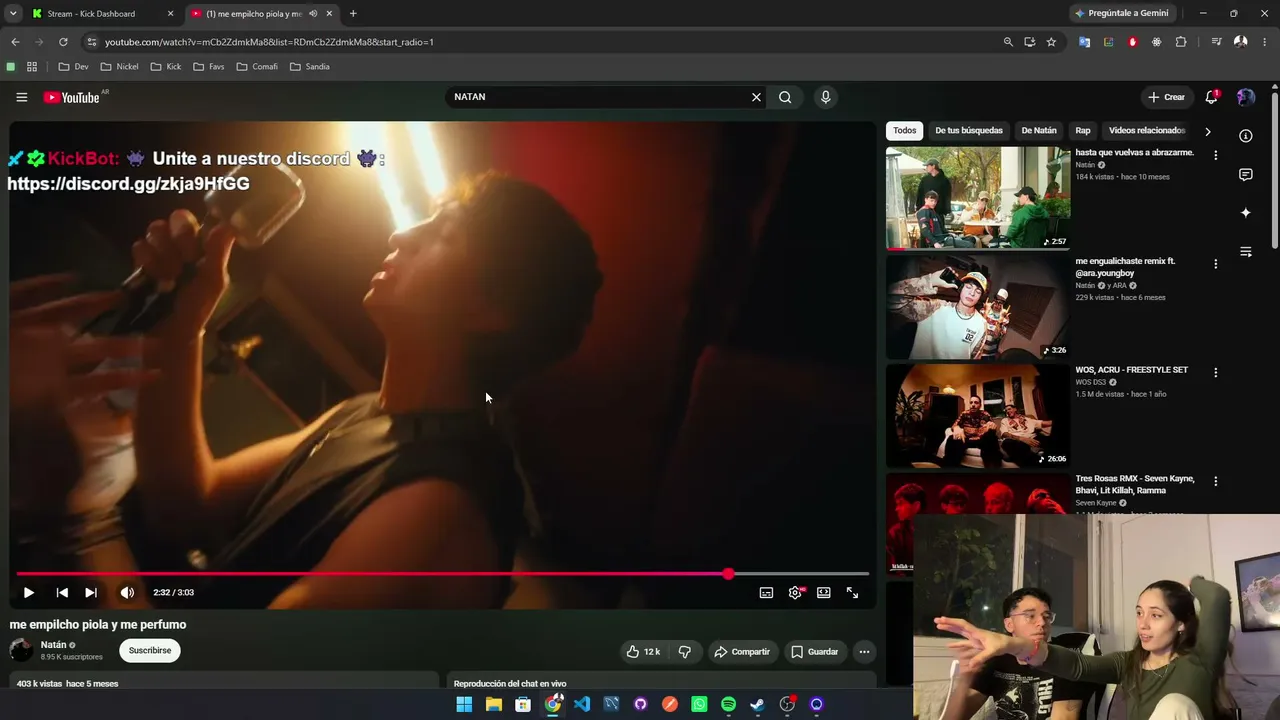Open the Tres Rosas RMX video title
The width and height of the screenshot is (1280, 720).
coord(1135,484)
